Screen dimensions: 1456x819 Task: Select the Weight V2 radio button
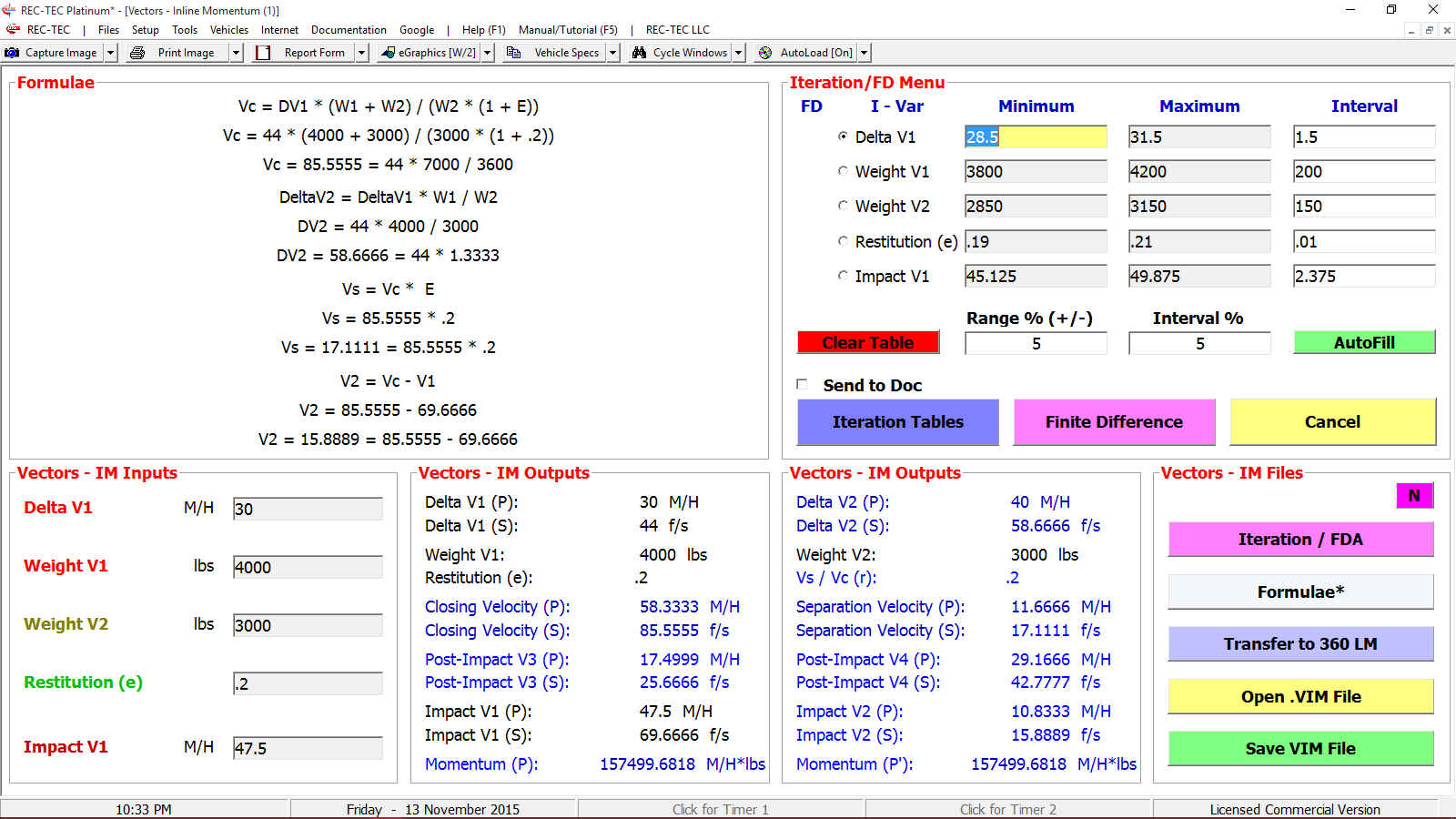point(843,206)
